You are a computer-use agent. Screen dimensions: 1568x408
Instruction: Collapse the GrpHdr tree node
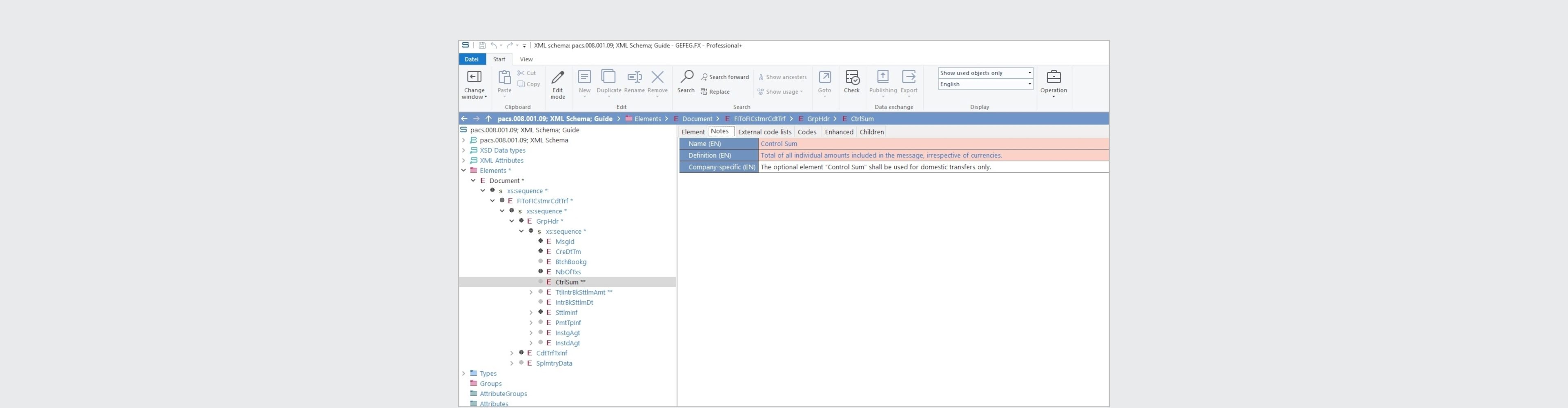click(512, 221)
